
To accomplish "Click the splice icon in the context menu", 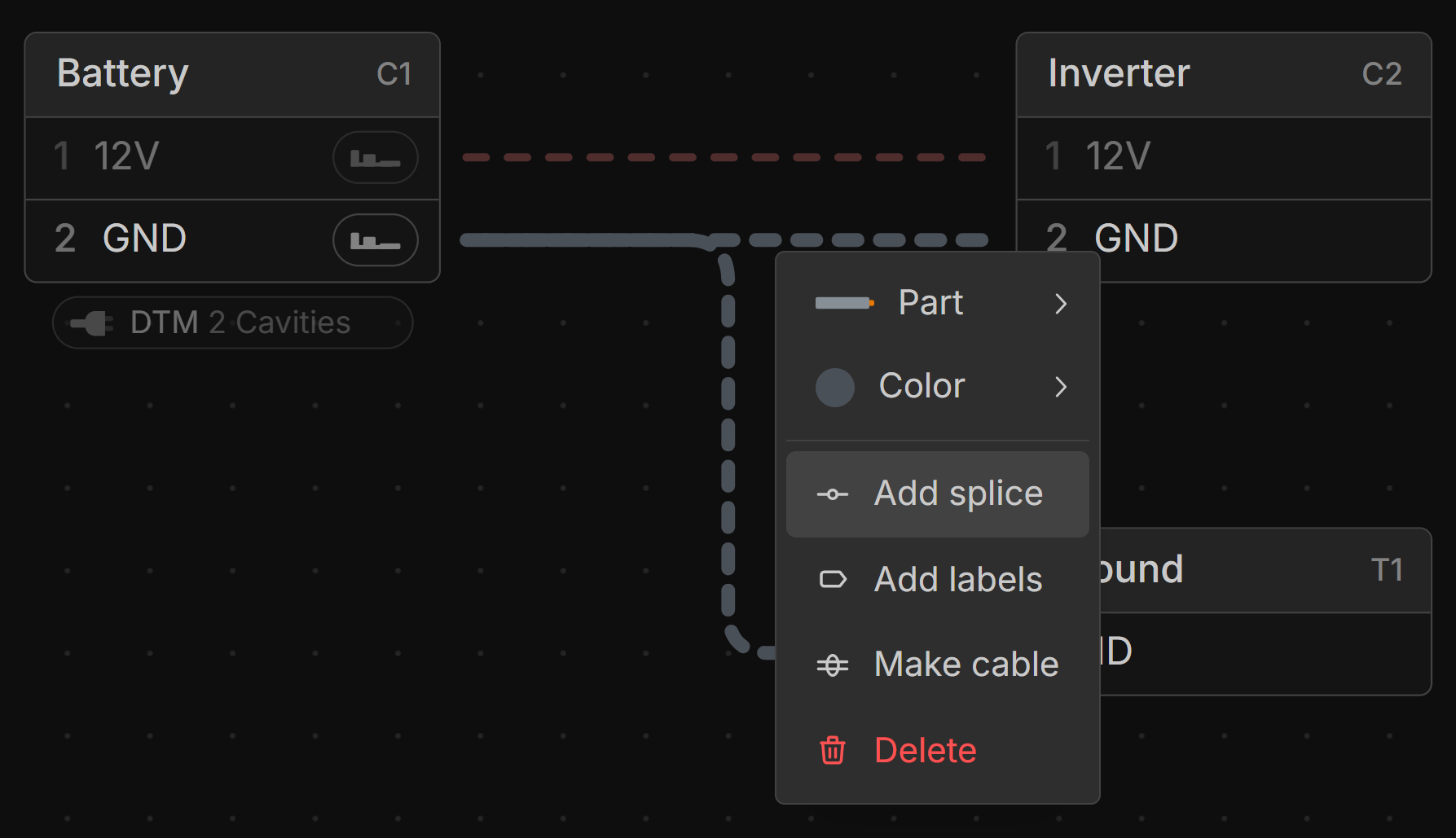I will click(832, 494).
